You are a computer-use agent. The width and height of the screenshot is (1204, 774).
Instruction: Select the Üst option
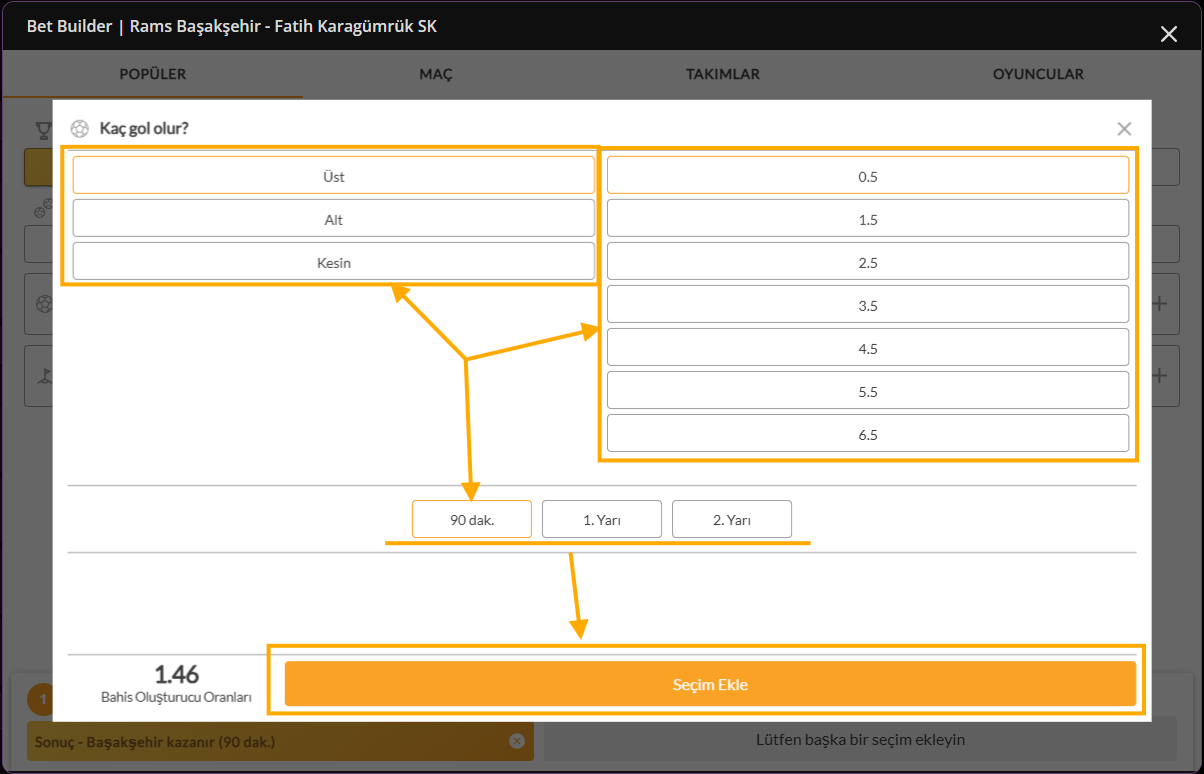point(334,176)
